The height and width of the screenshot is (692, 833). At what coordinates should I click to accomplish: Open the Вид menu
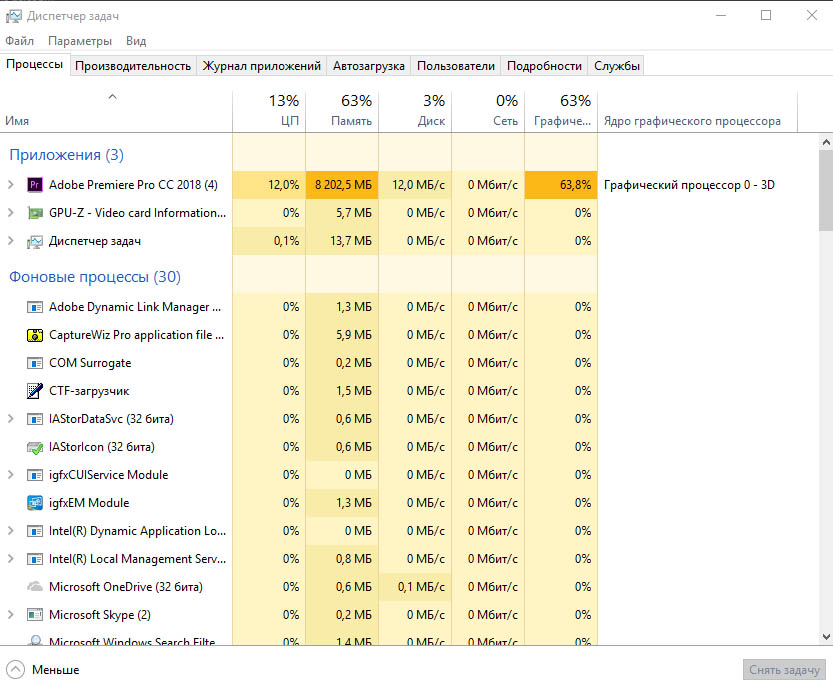click(136, 41)
